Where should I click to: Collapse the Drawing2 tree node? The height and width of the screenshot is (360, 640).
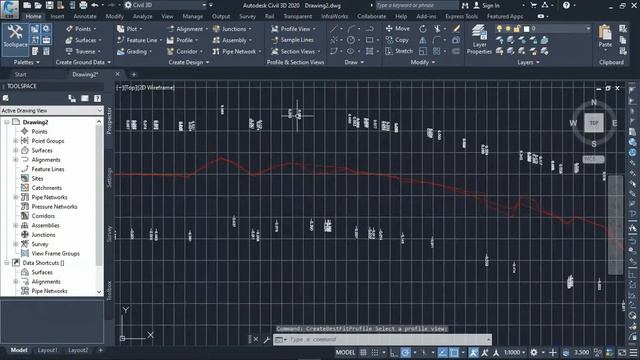click(x=7, y=122)
